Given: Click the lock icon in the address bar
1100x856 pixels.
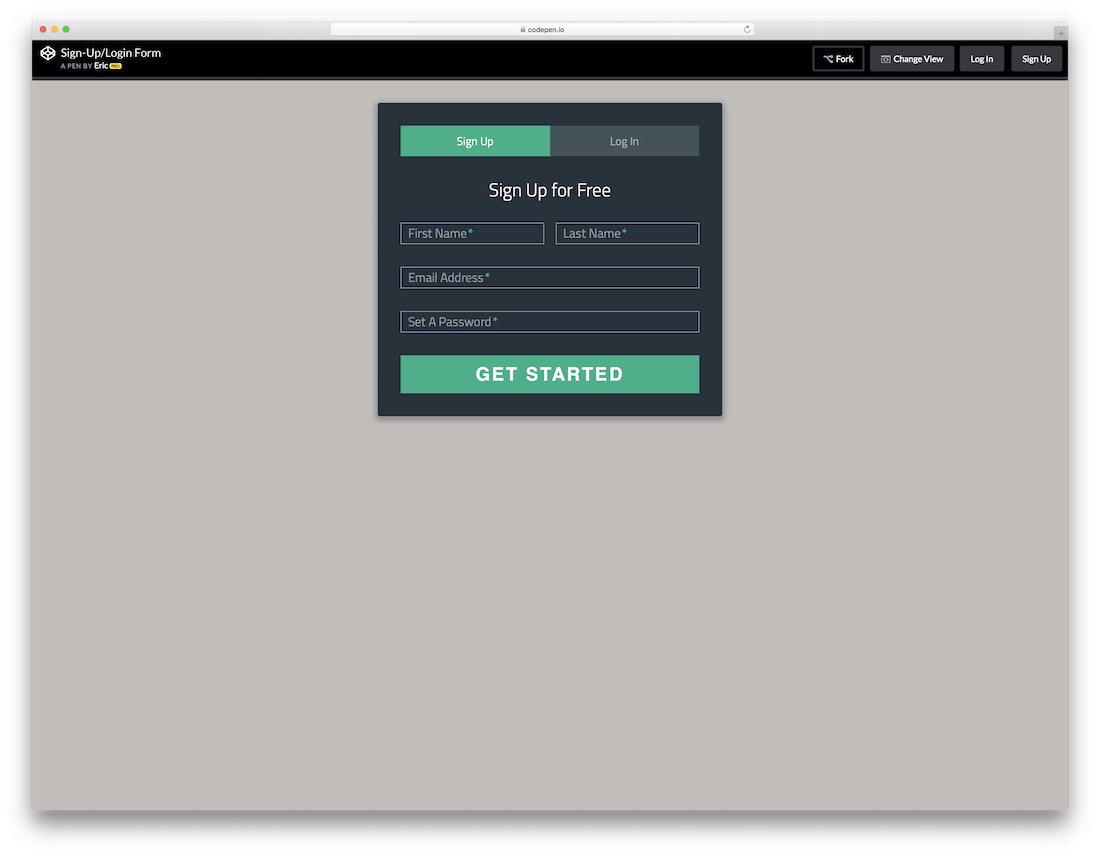Looking at the screenshot, I should pos(523,29).
